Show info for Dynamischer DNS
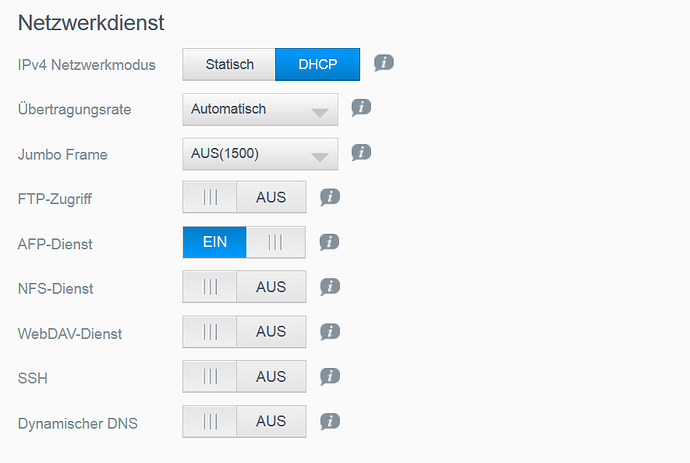This screenshot has height=463, width=690. pos(330,421)
